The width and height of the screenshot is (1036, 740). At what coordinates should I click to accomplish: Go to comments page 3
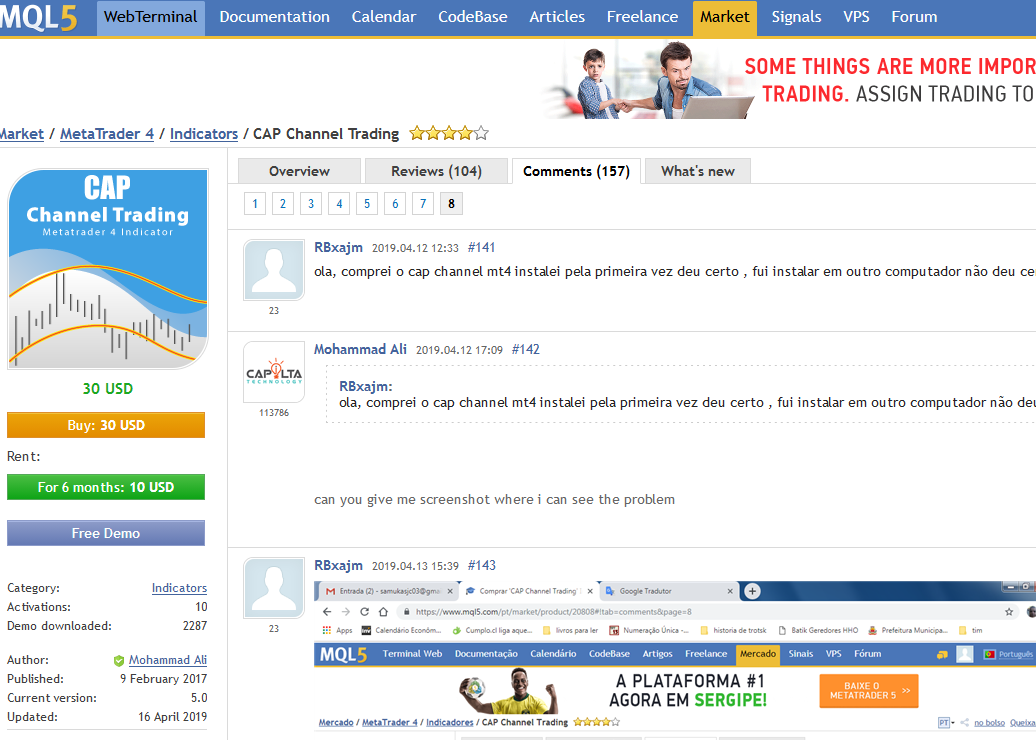coord(311,204)
